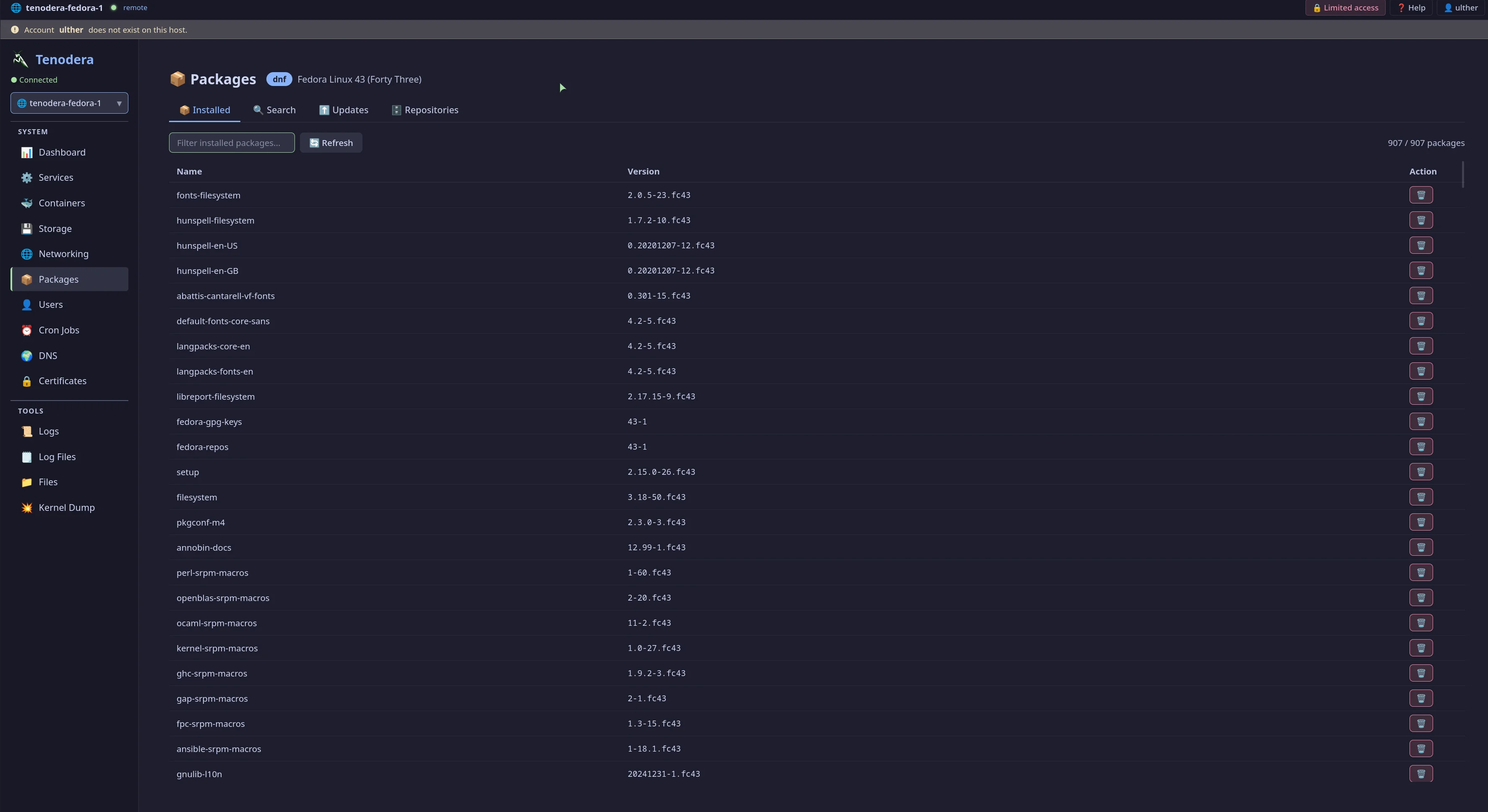Click the package list scrollbar

[1462, 174]
